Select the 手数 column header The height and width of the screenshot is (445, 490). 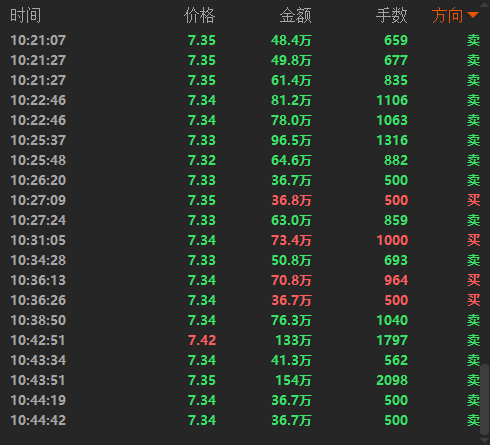[x=392, y=16]
